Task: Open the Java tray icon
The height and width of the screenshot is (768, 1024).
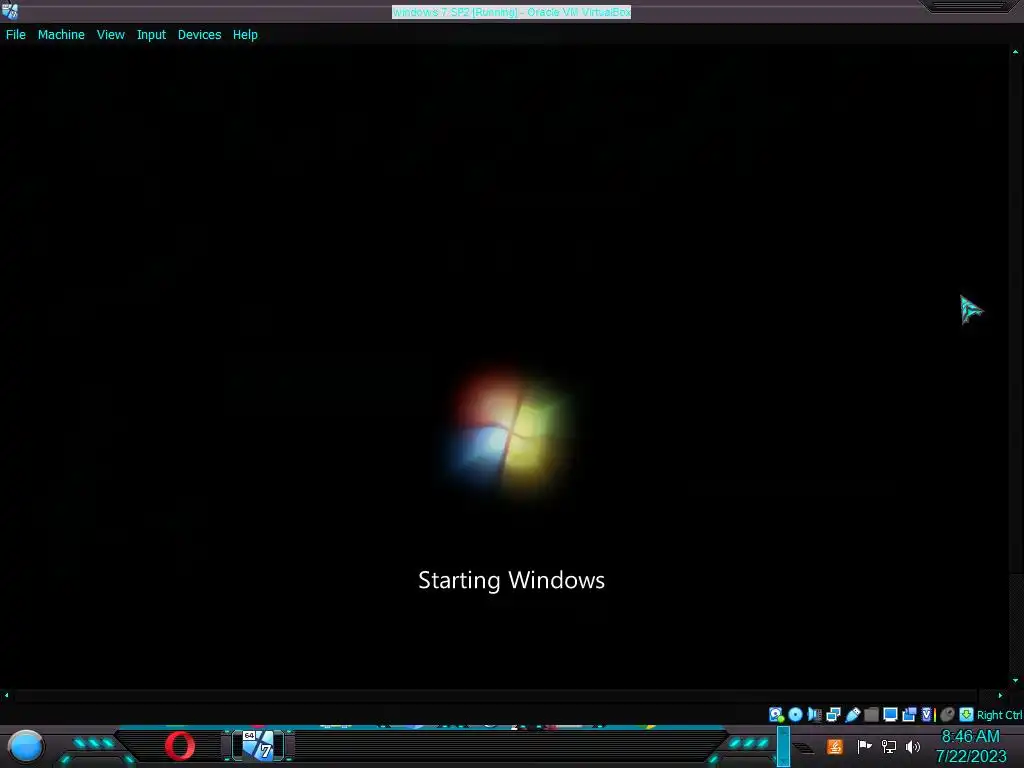Action: click(x=835, y=746)
